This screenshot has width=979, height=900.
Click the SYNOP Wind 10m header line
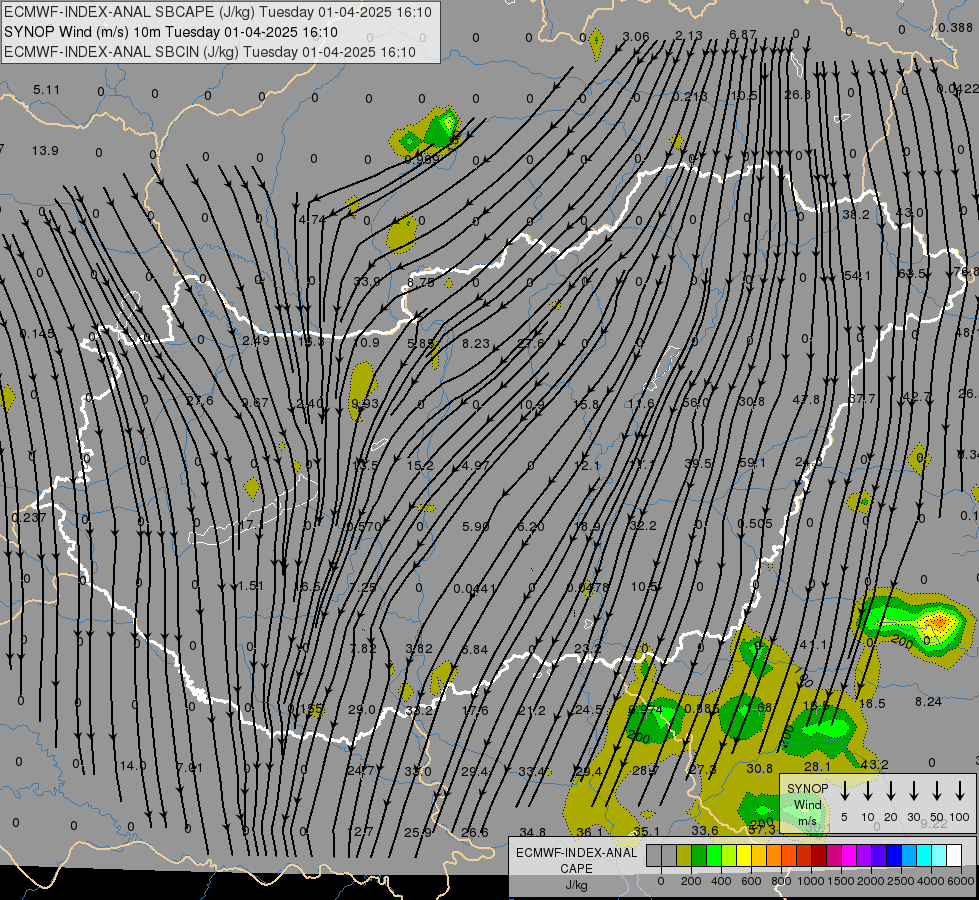pos(170,32)
